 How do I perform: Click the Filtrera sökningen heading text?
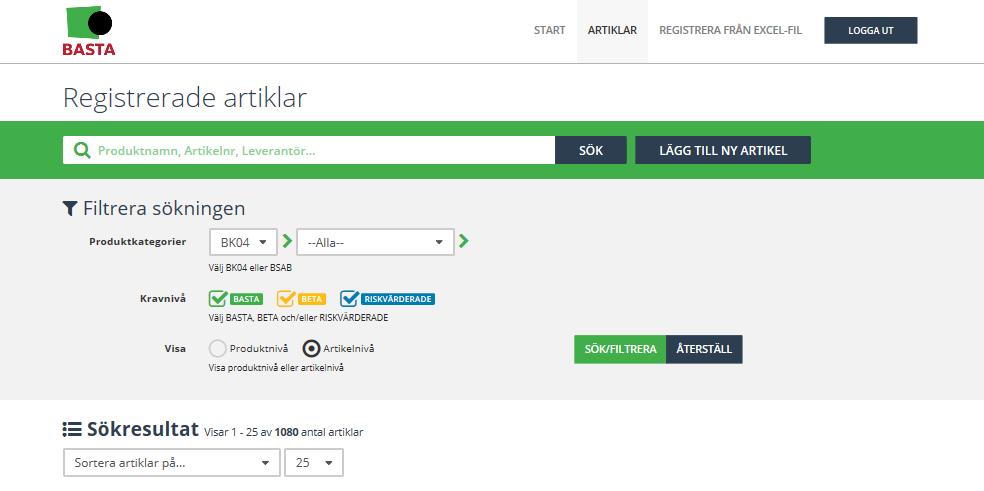point(164,208)
